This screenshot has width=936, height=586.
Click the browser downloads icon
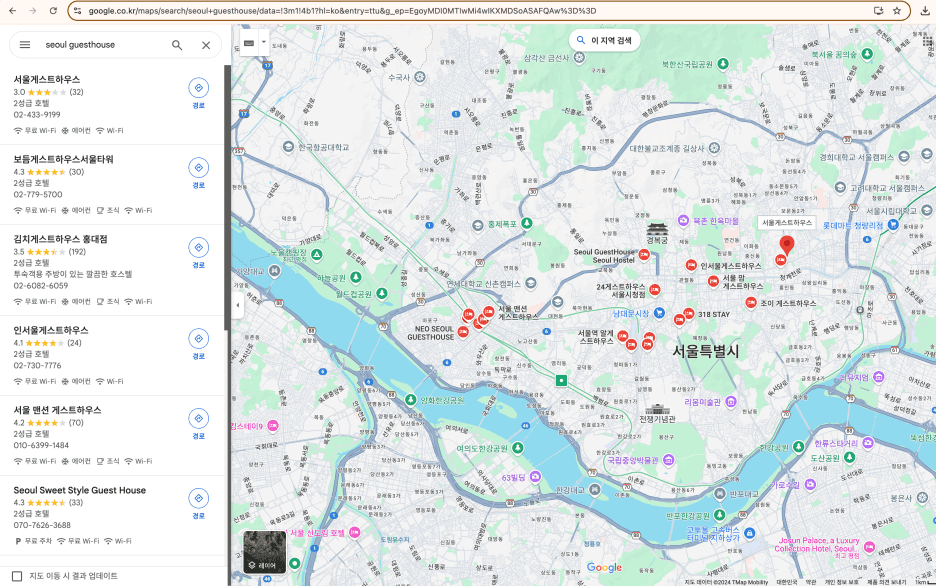pos(925,11)
